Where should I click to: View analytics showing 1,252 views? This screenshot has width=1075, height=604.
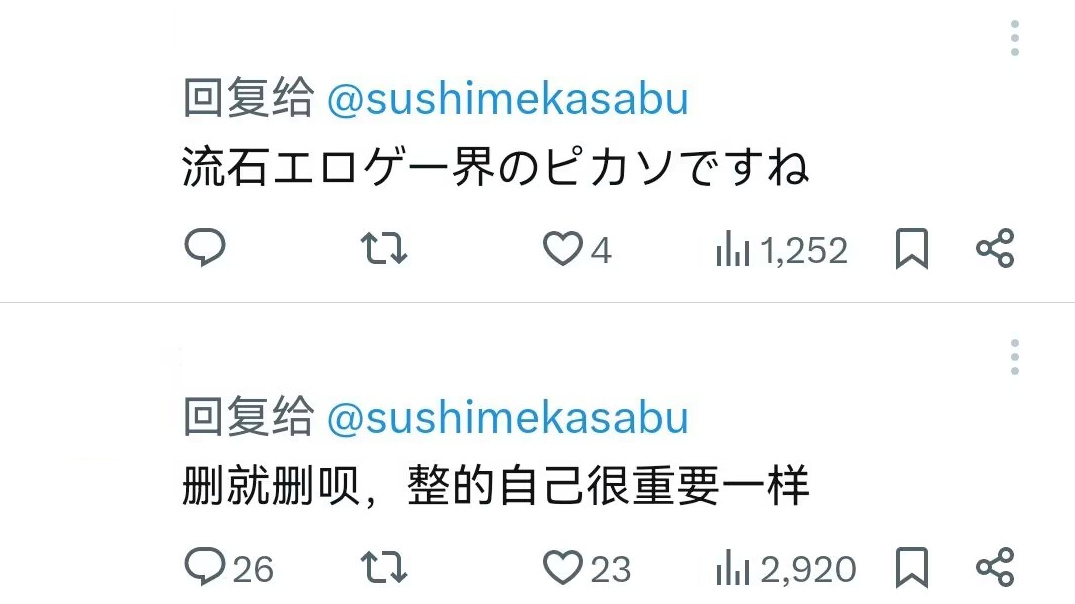pyautogui.click(x=733, y=250)
